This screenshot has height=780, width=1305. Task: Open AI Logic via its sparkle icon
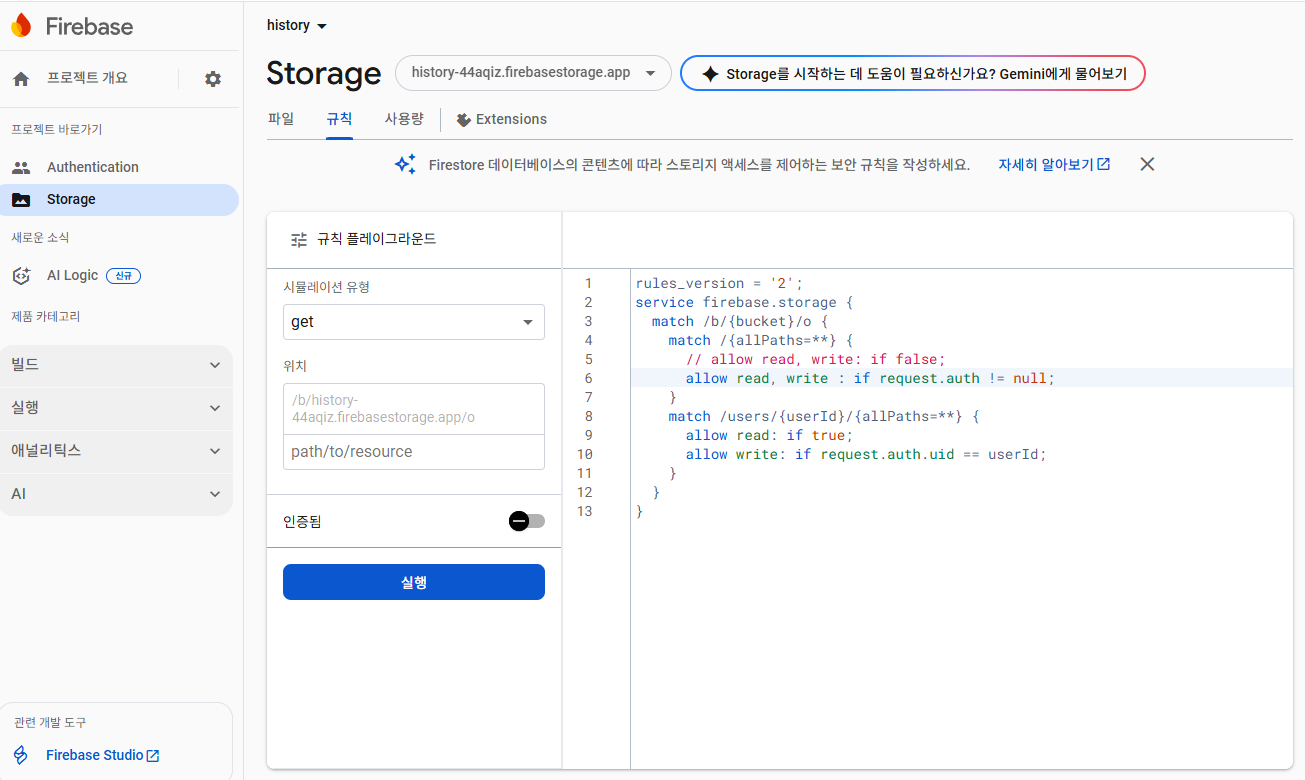pyautogui.click(x=21, y=275)
